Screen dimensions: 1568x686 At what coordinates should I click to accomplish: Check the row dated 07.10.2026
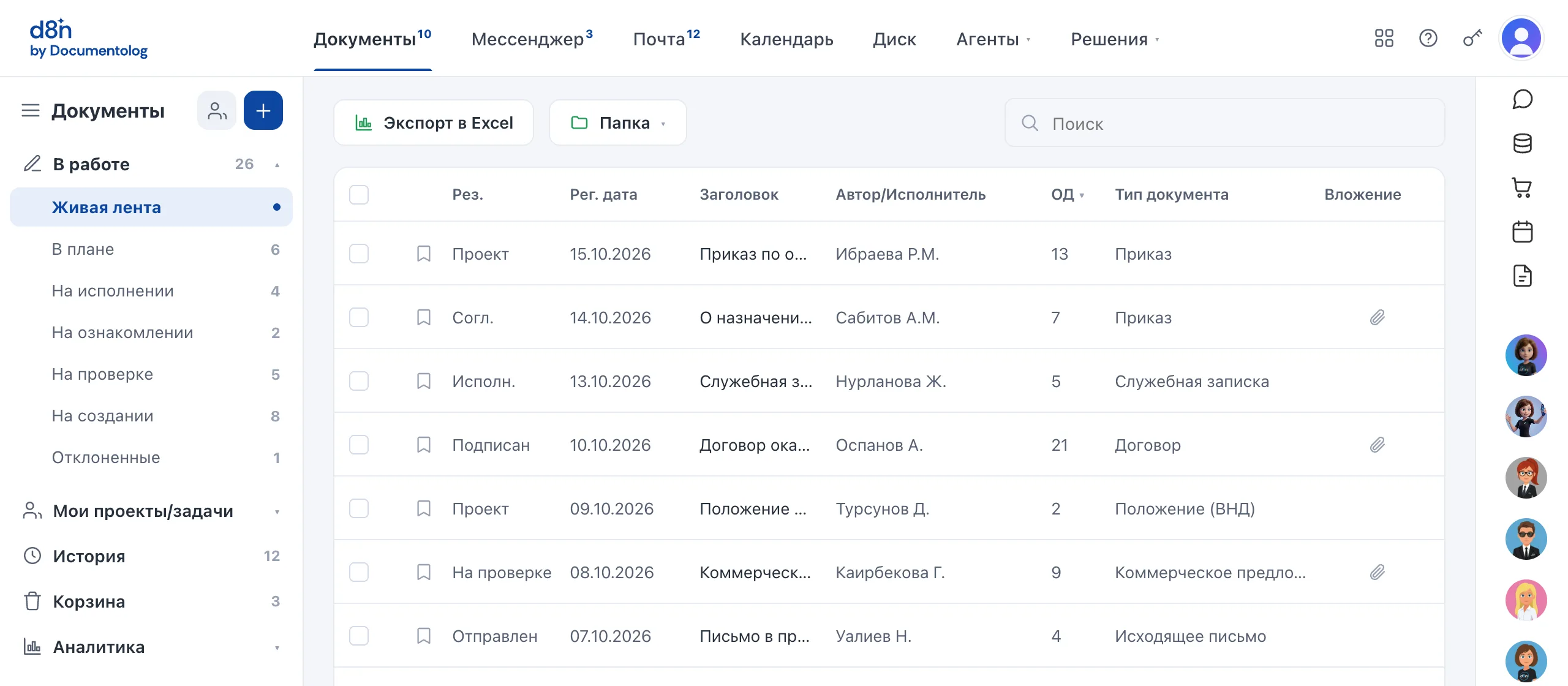click(359, 636)
